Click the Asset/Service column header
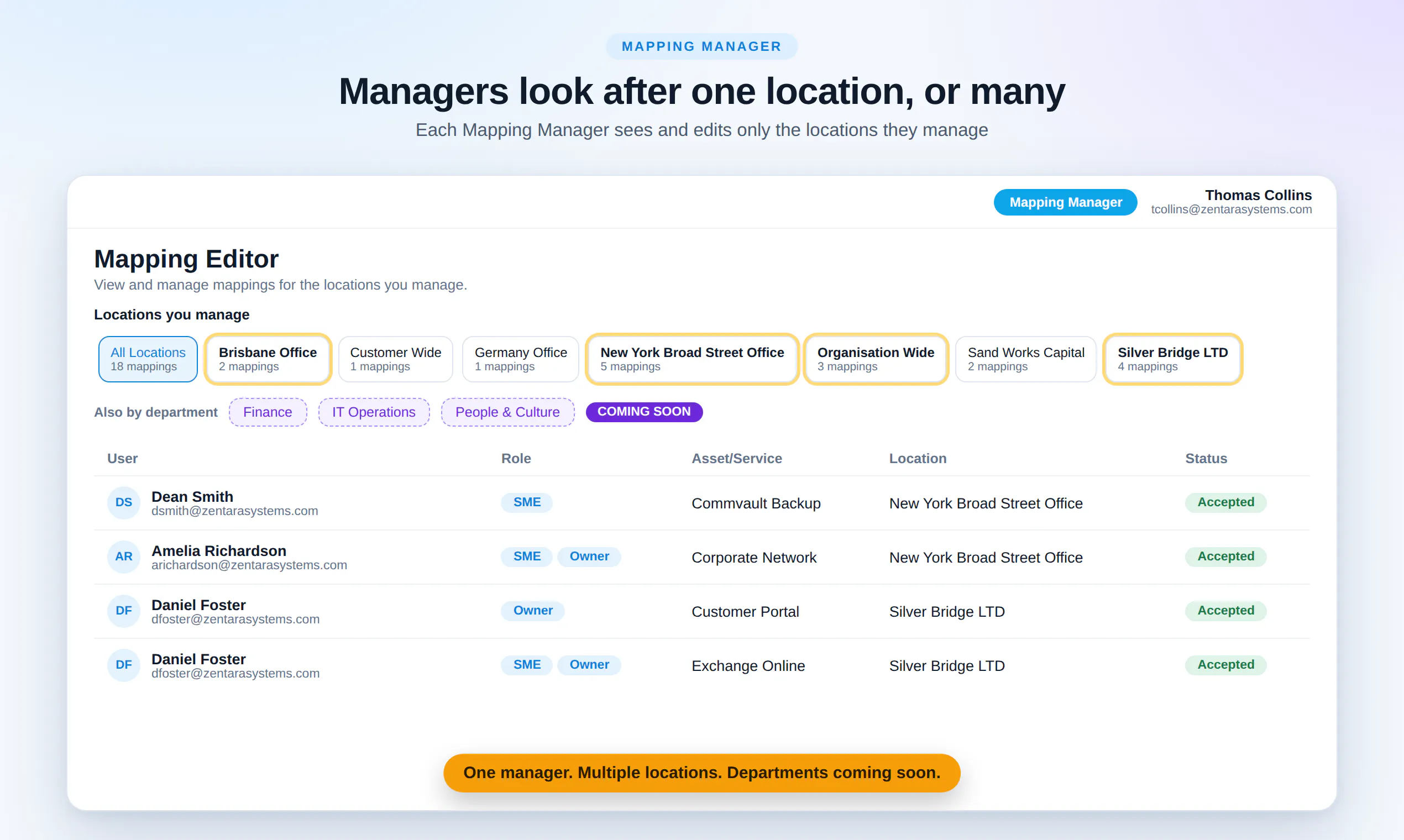This screenshot has width=1404, height=840. (736, 459)
